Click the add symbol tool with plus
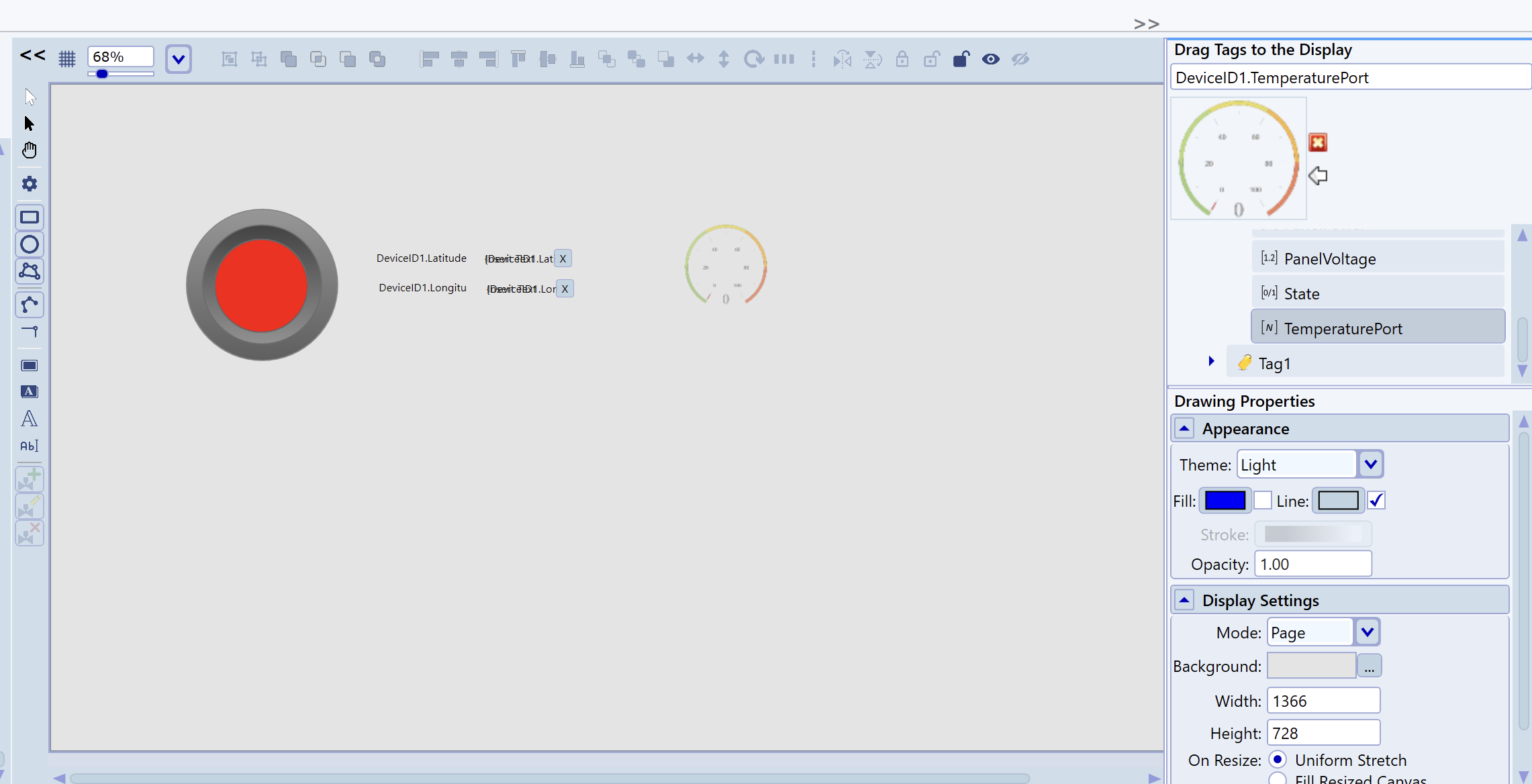 pyautogui.click(x=30, y=479)
